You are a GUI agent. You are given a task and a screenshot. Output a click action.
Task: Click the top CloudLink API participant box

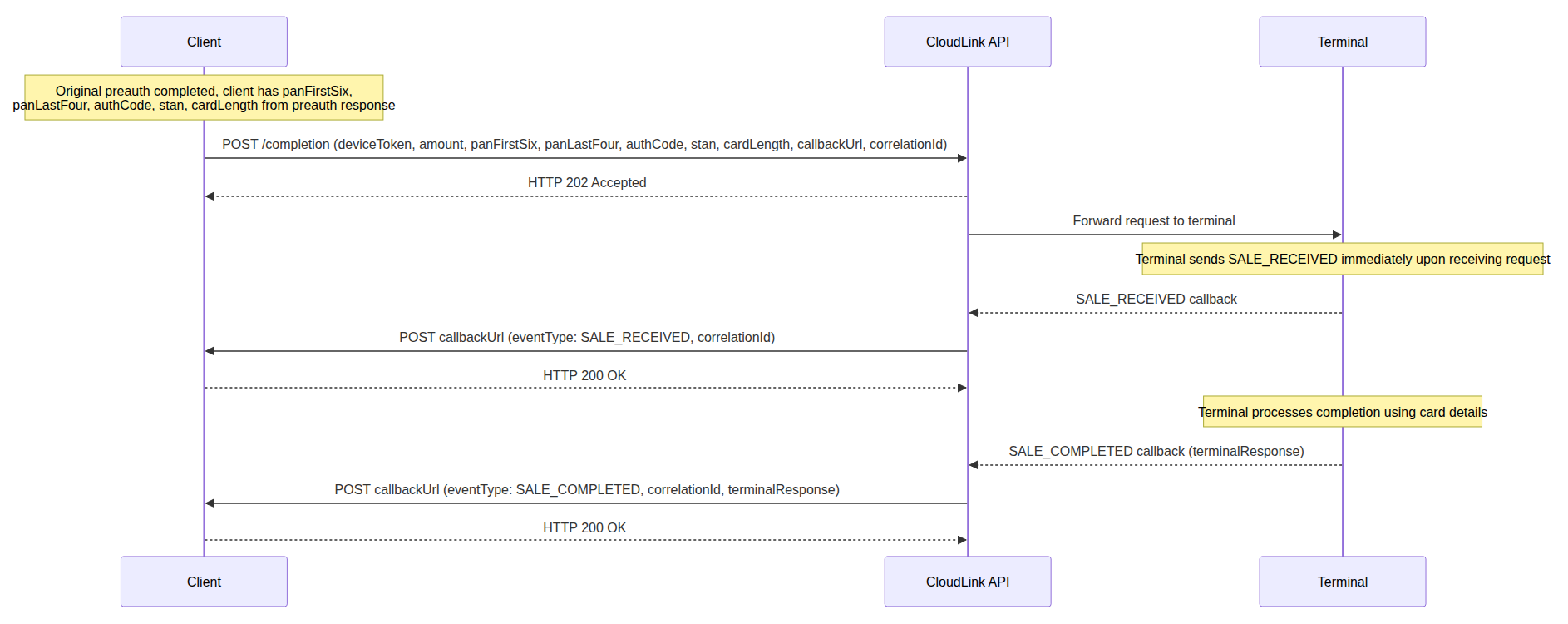tap(968, 42)
